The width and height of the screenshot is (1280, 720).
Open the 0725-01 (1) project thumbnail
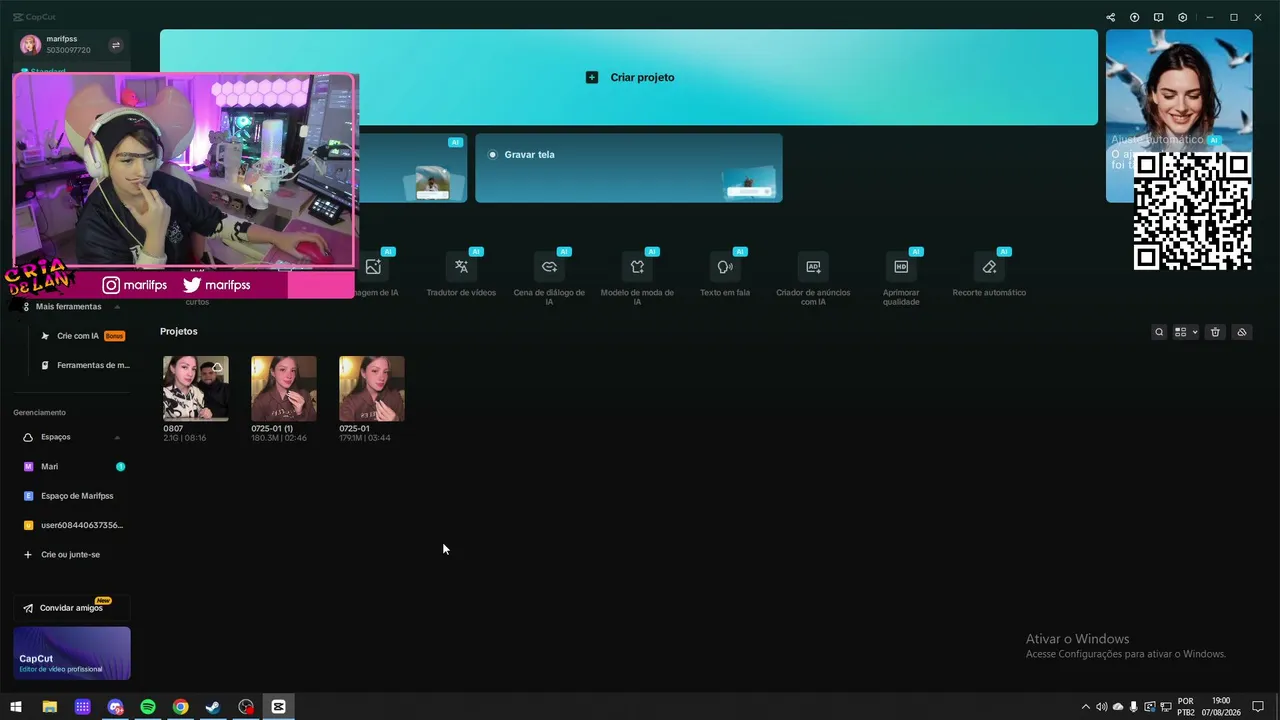(x=284, y=388)
